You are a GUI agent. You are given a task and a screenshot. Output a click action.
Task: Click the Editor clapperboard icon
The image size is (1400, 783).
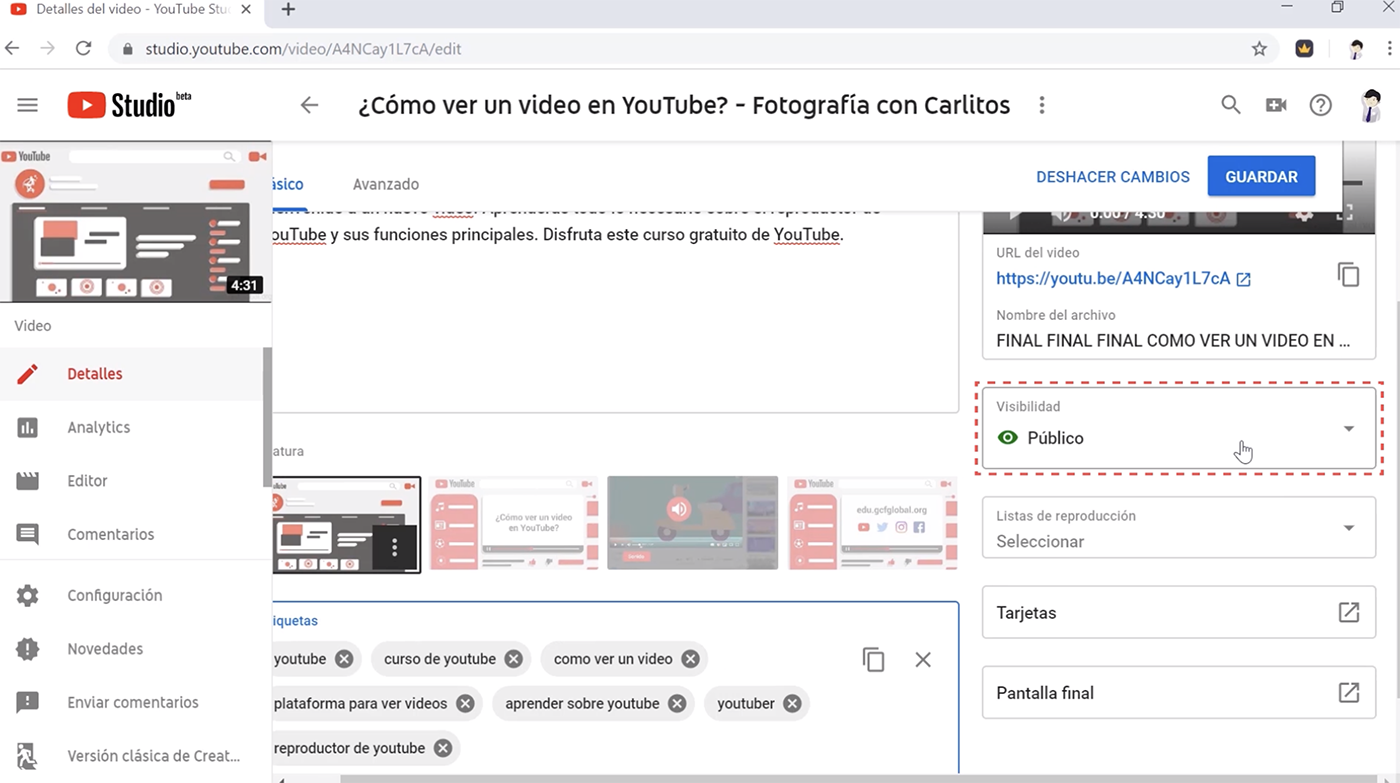(x=27, y=481)
